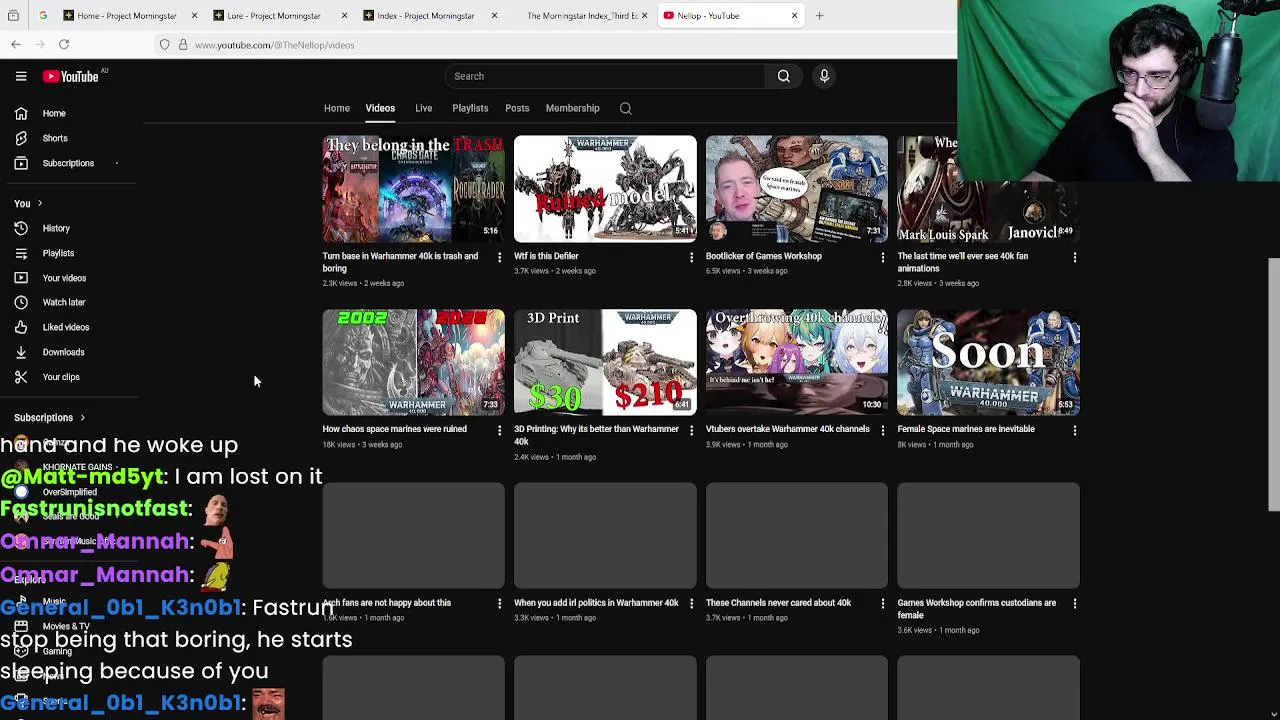1280x720 pixels.
Task: Click the YouTube logo
Action: [x=71, y=76]
